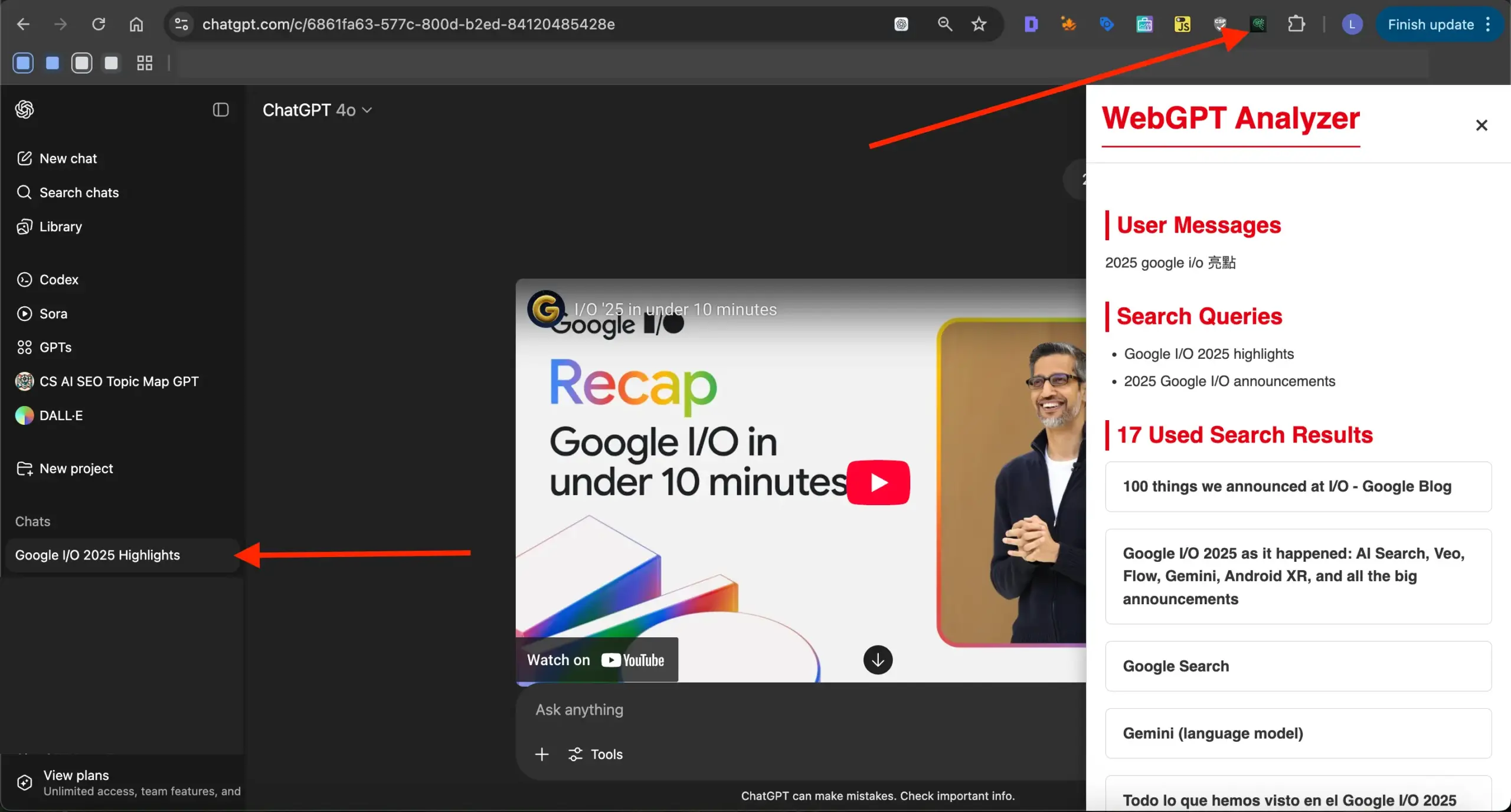Image resolution: width=1511 pixels, height=812 pixels.
Task: Click the user message '2025 google i/o 亮點'
Action: 1170,263
